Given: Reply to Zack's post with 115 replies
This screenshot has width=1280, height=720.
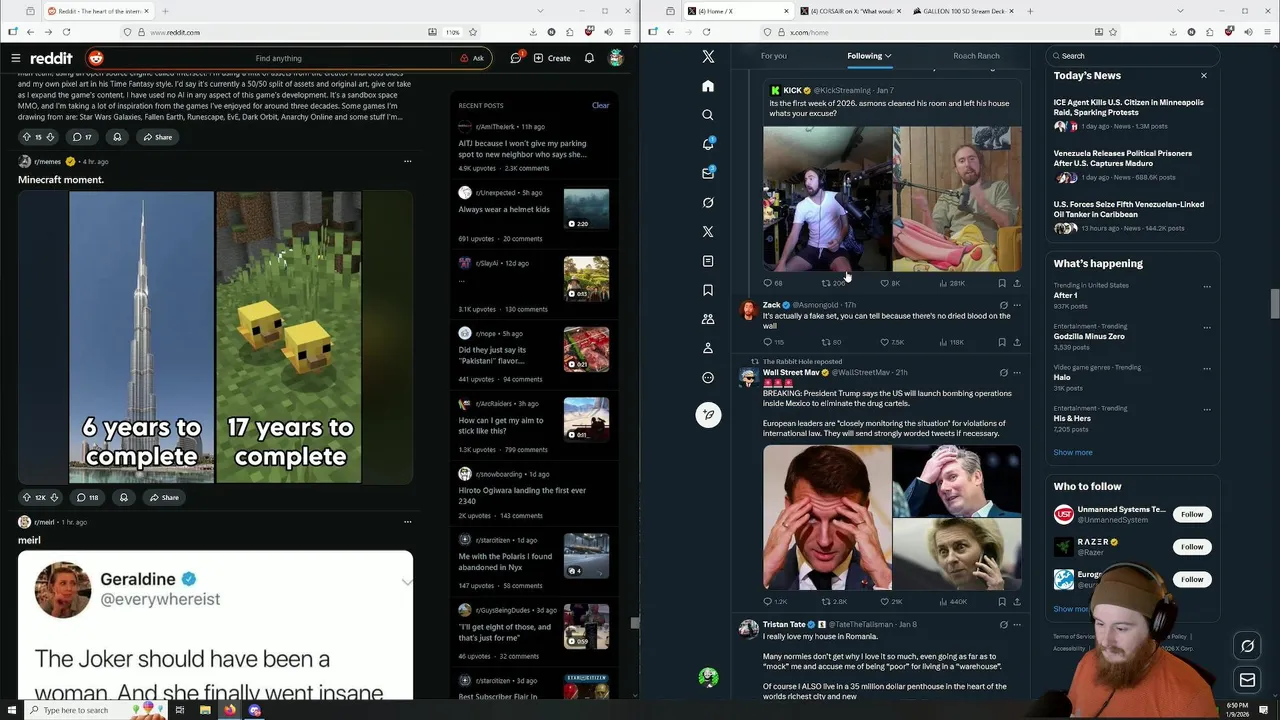Looking at the screenshot, I should 773,342.
